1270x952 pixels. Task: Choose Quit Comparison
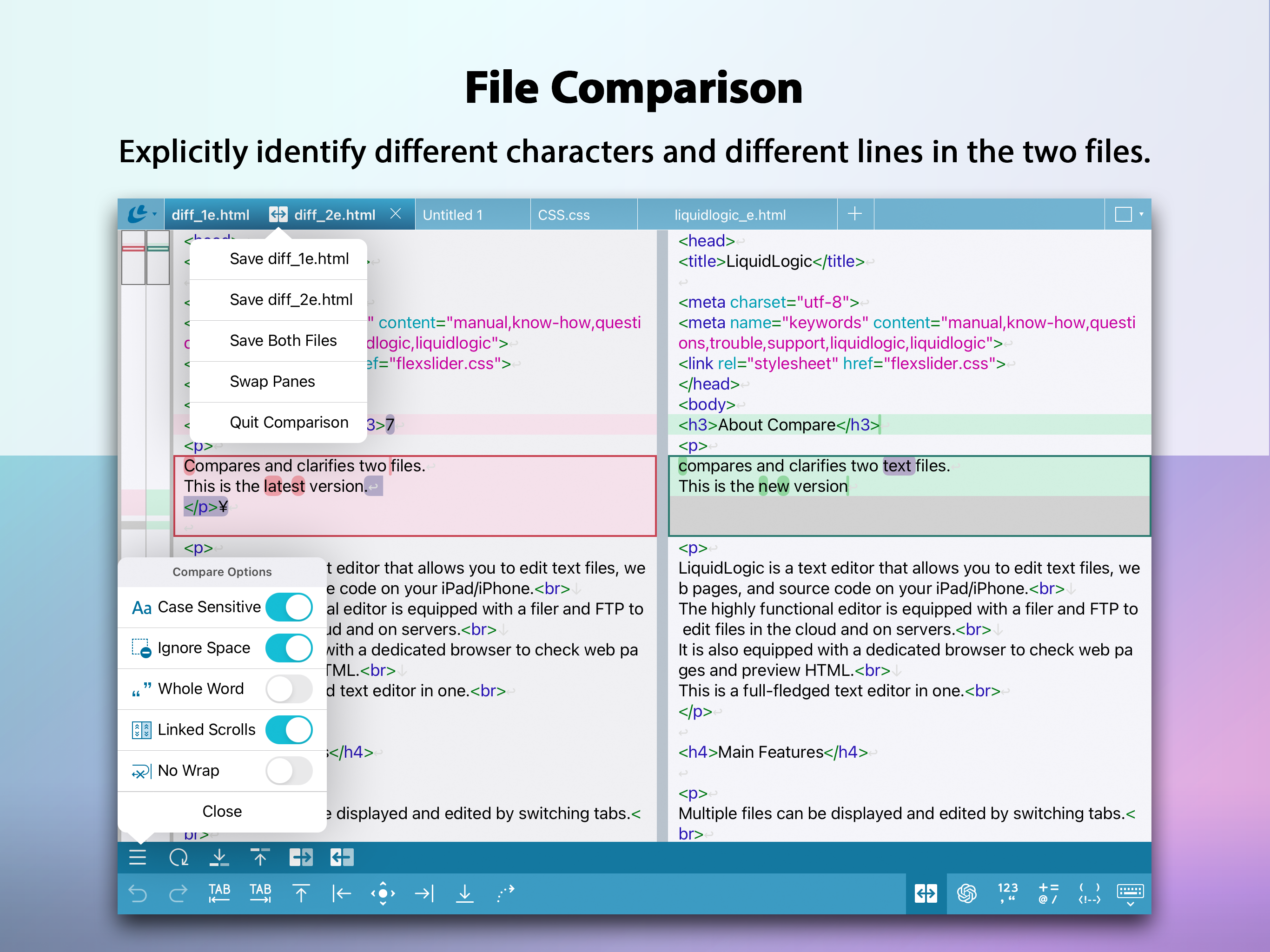(278, 422)
